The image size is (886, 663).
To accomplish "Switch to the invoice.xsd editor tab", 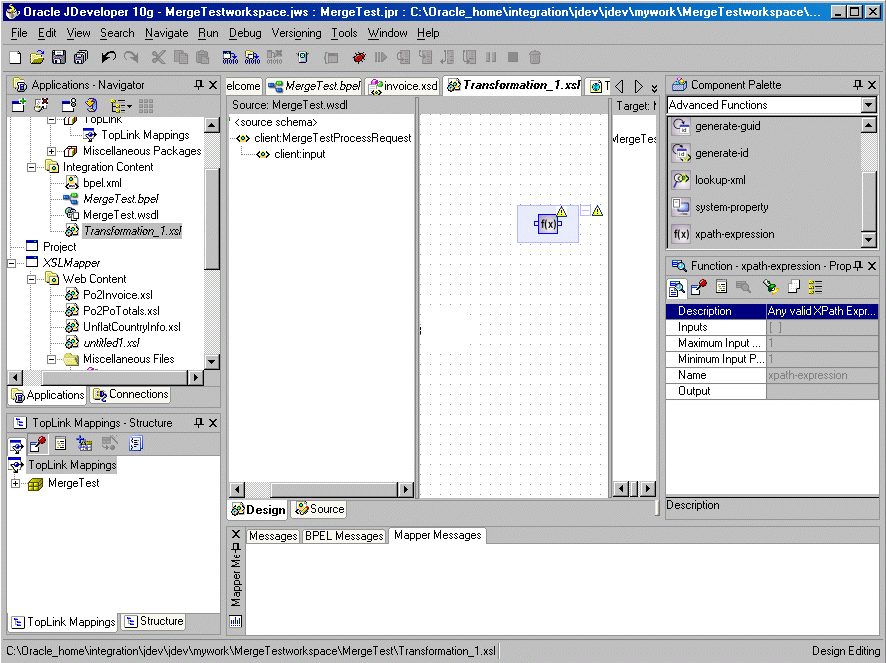I will pyautogui.click(x=403, y=86).
